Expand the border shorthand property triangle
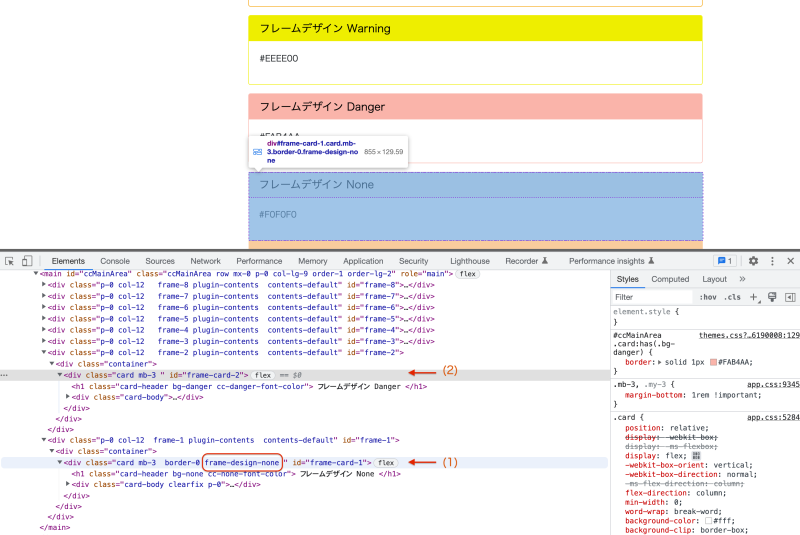800x535 pixels. point(660,362)
